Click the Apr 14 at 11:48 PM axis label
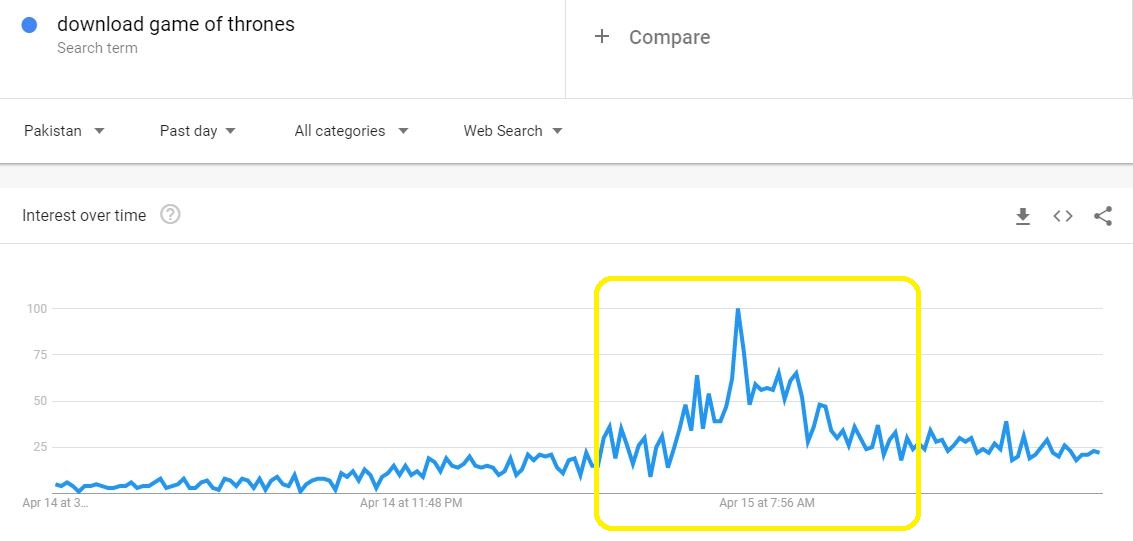The width and height of the screenshot is (1133, 541). tap(411, 503)
